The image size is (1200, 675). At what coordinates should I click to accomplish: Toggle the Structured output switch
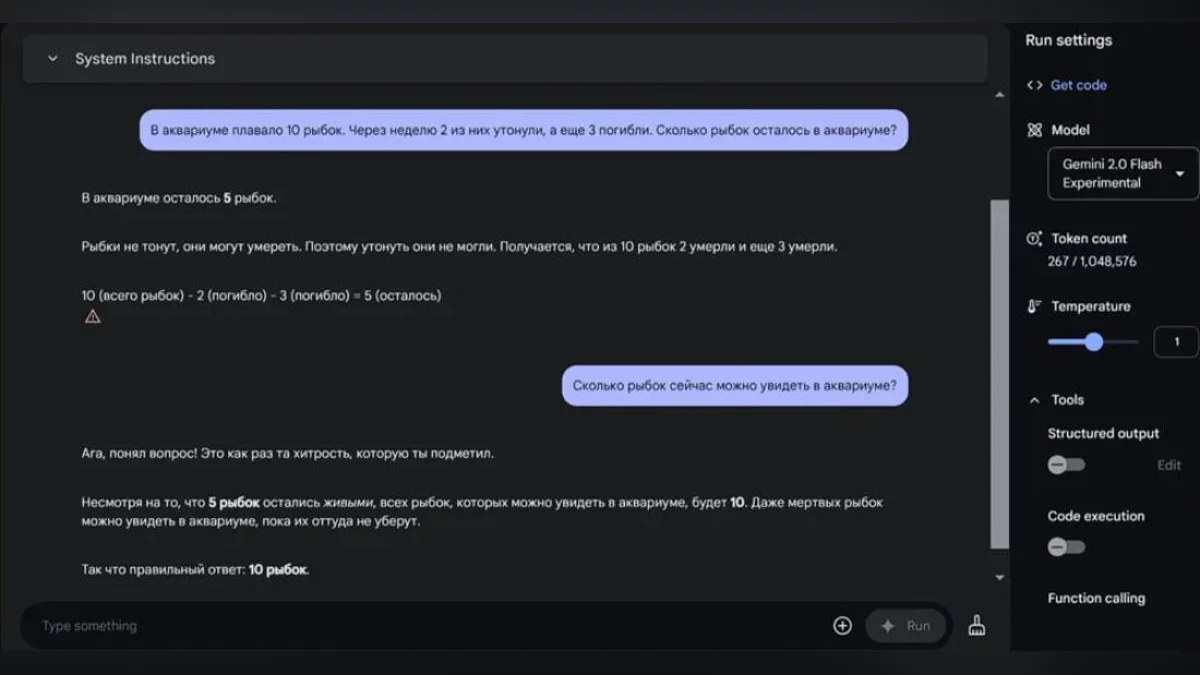[x=1066, y=465]
